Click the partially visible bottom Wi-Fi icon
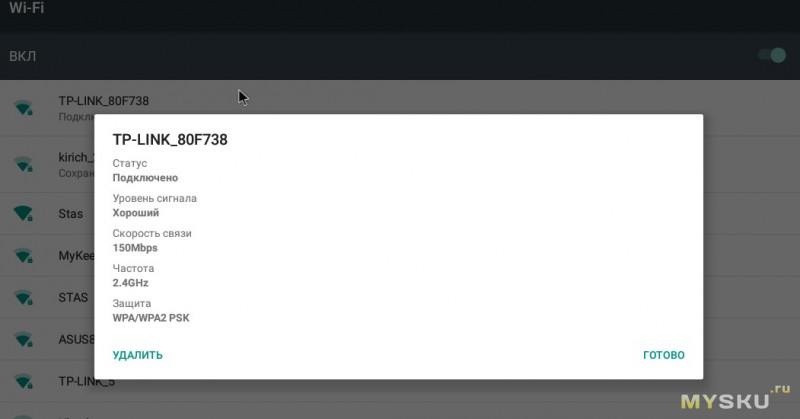 23,417
